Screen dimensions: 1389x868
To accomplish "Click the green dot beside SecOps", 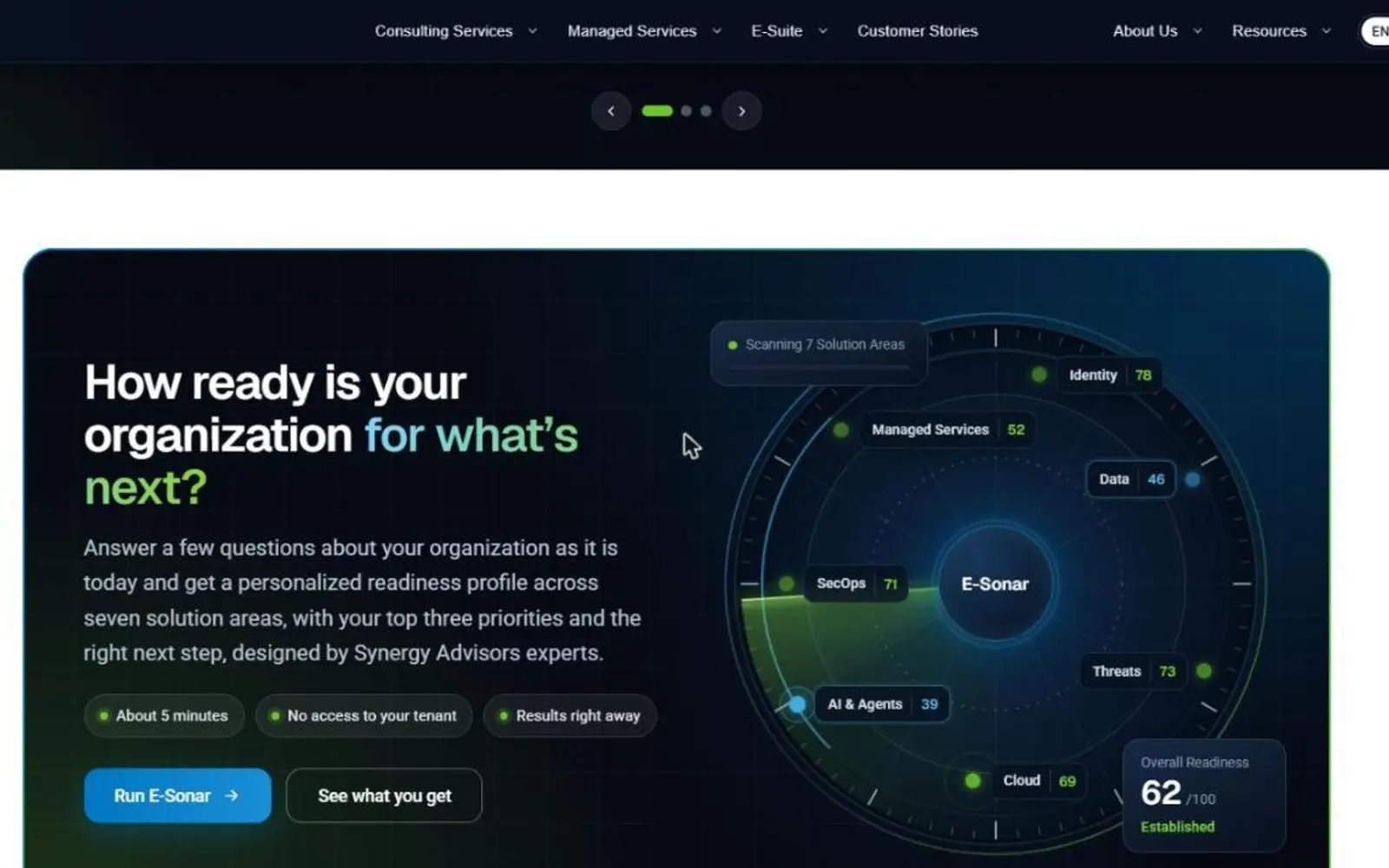I will point(787,583).
